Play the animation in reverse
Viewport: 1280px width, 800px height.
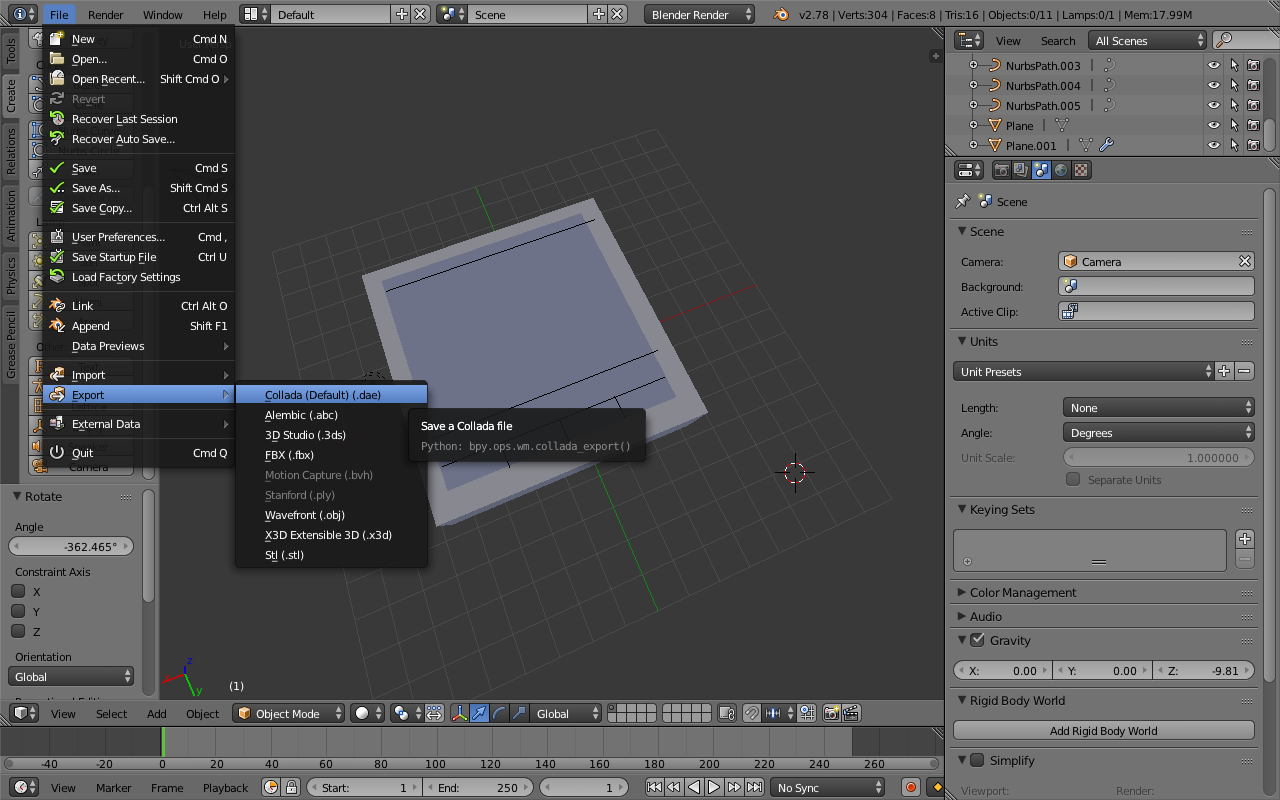[694, 787]
